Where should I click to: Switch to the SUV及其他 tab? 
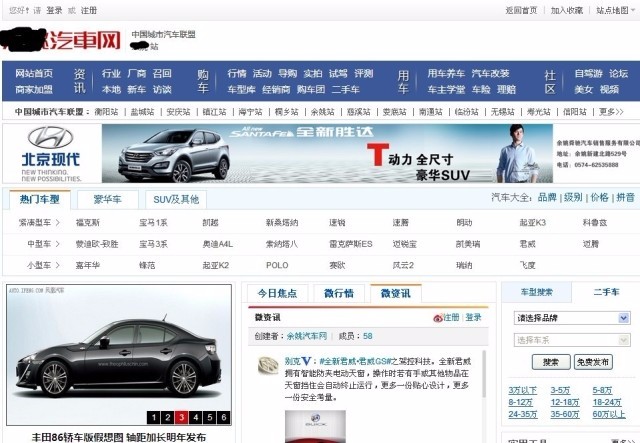[x=176, y=199]
